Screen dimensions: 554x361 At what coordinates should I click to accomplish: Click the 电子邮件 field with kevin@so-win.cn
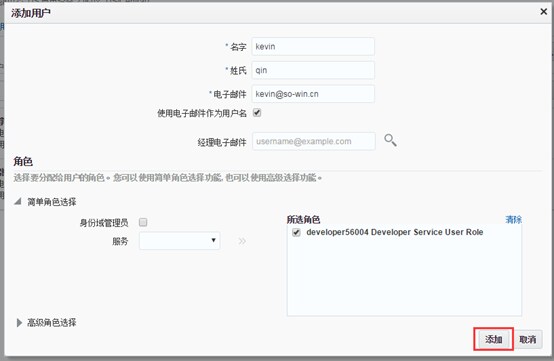click(x=313, y=94)
